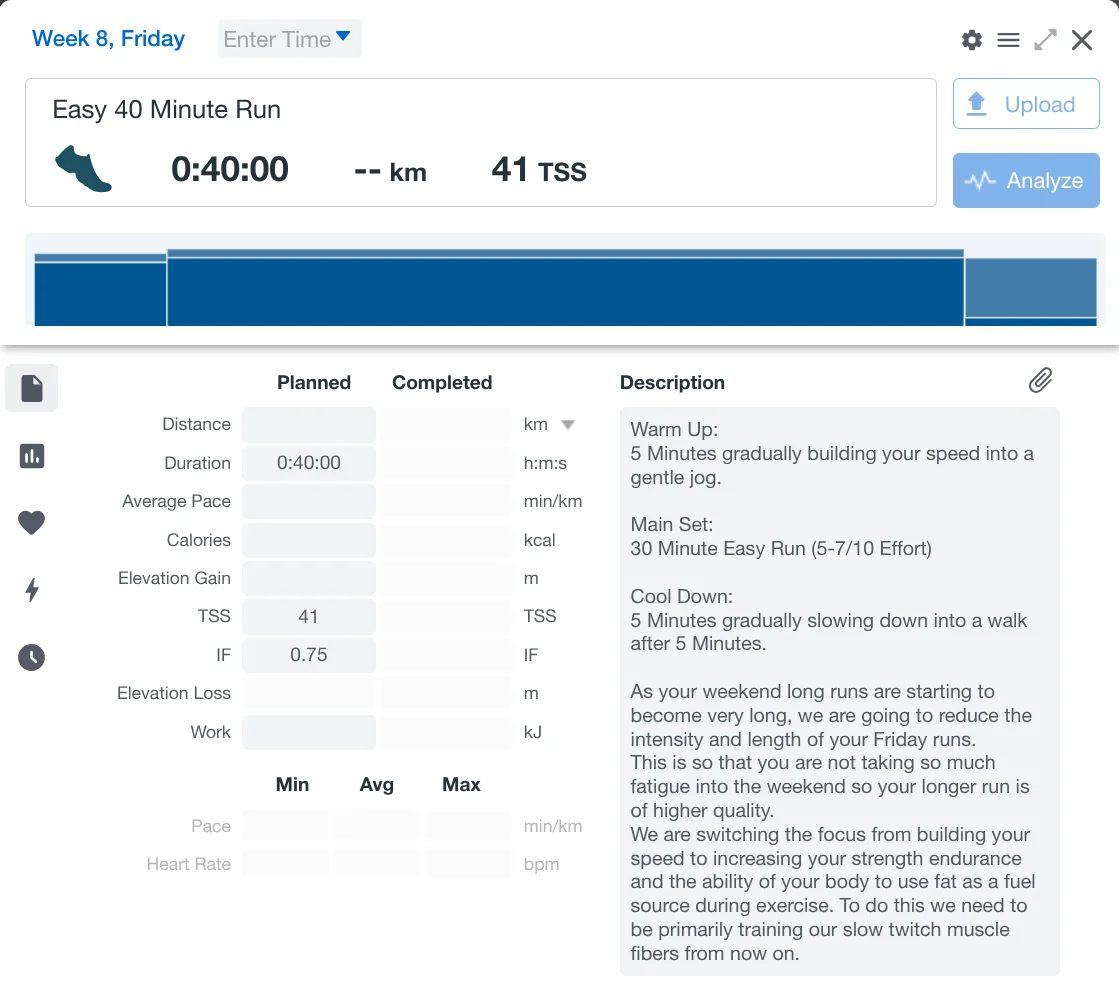Click the planned TSS field

tap(309, 616)
